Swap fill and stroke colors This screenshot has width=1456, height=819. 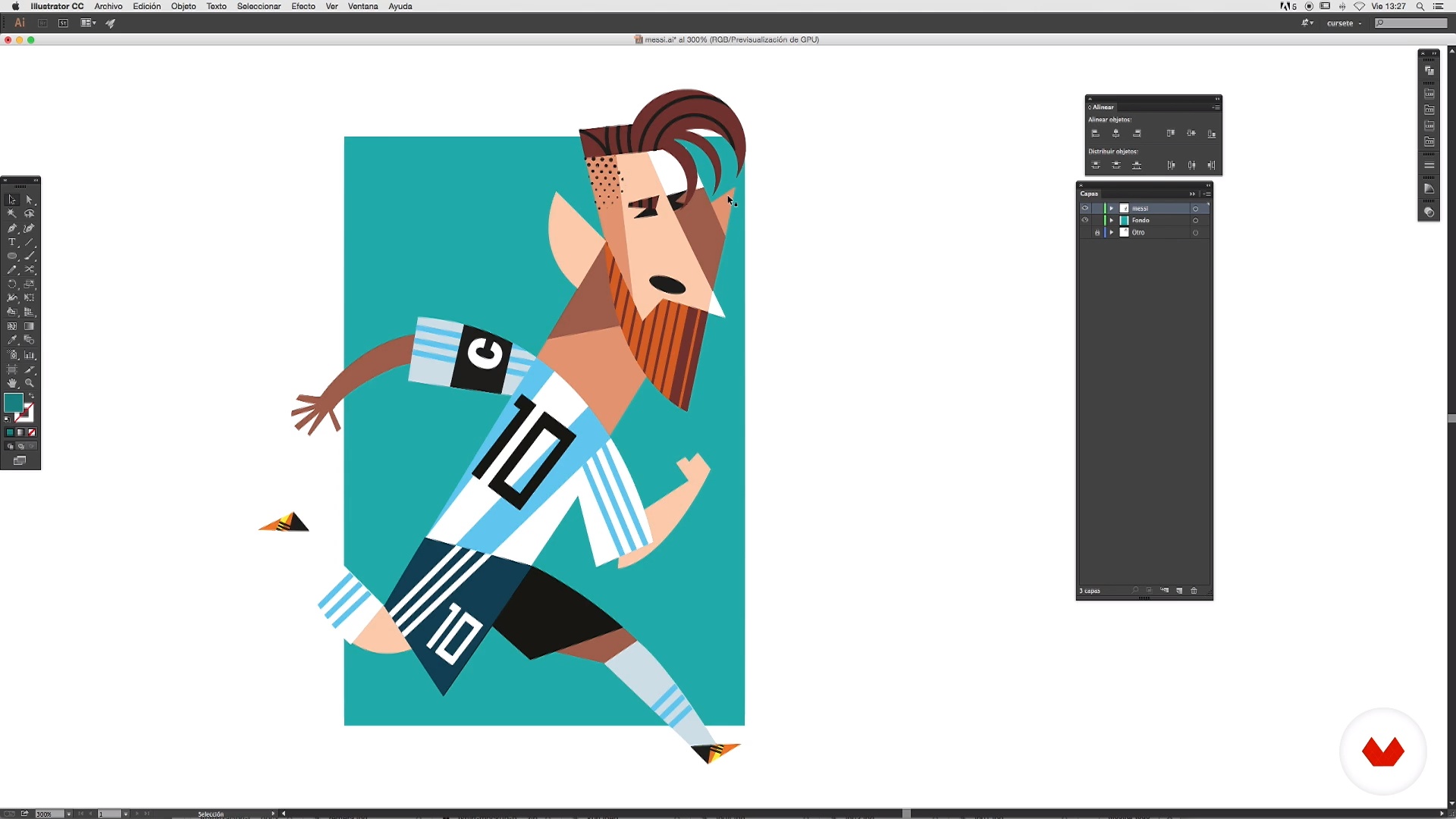click(32, 397)
